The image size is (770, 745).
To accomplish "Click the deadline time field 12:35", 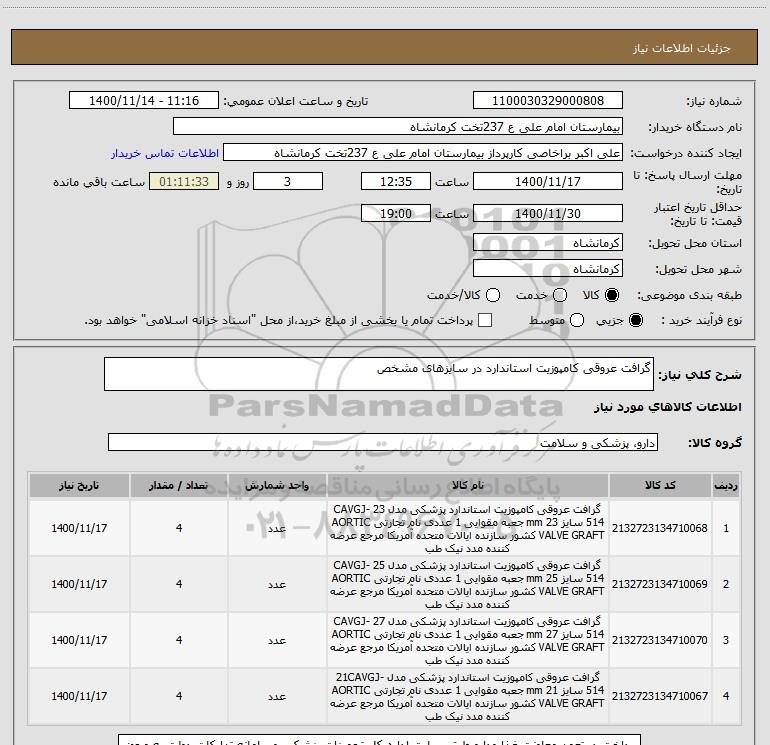I will (396, 181).
